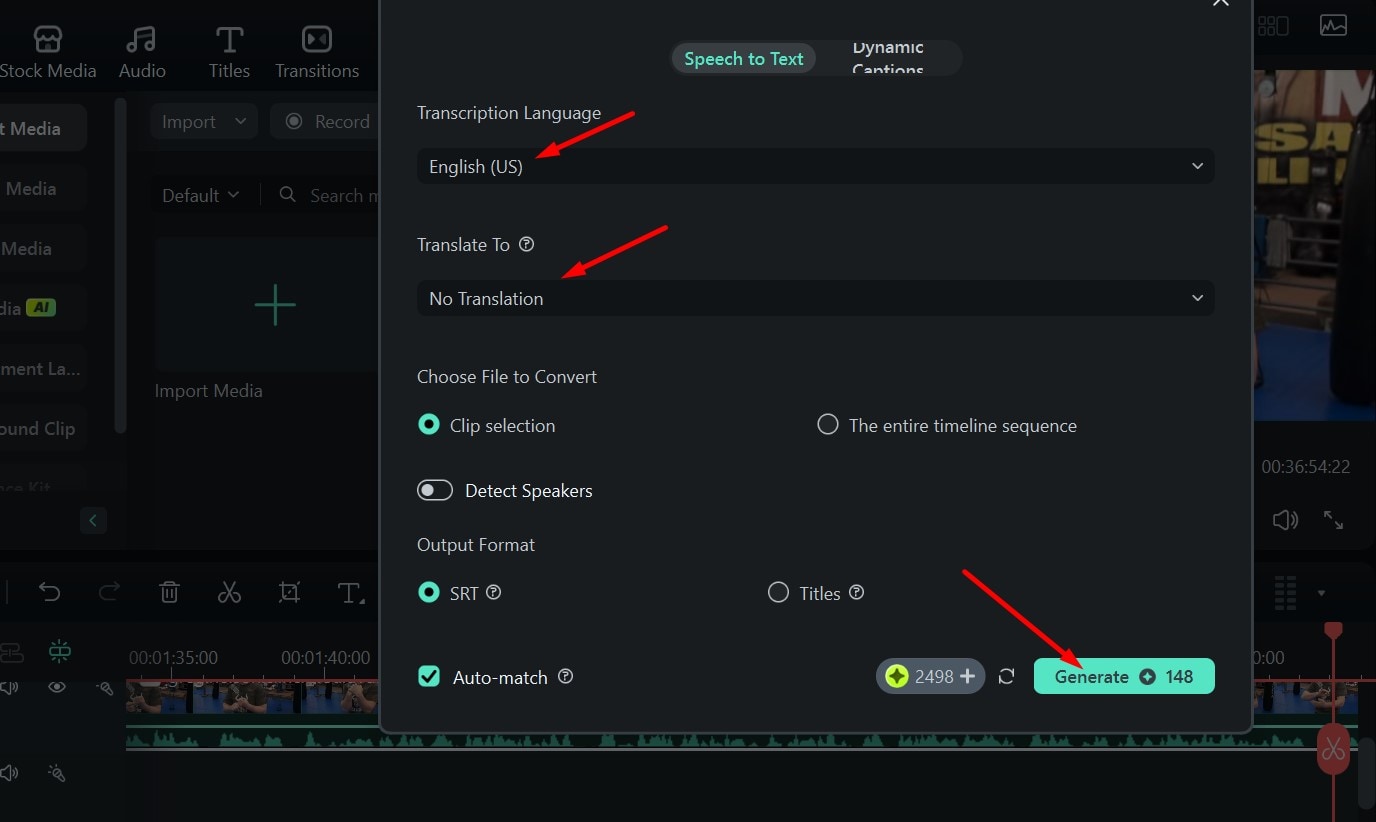Open the Stock Media tab
The image size is (1376, 822).
[48, 53]
